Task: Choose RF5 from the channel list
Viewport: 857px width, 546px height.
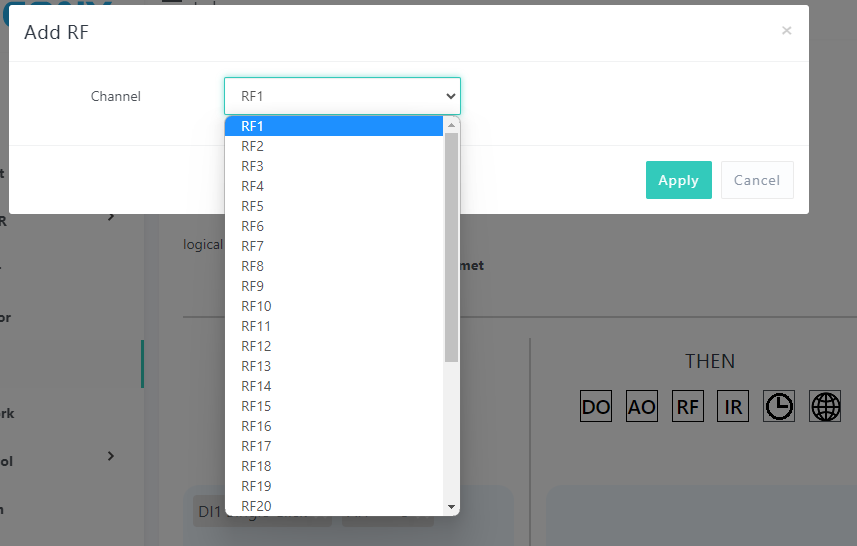Action: point(253,206)
